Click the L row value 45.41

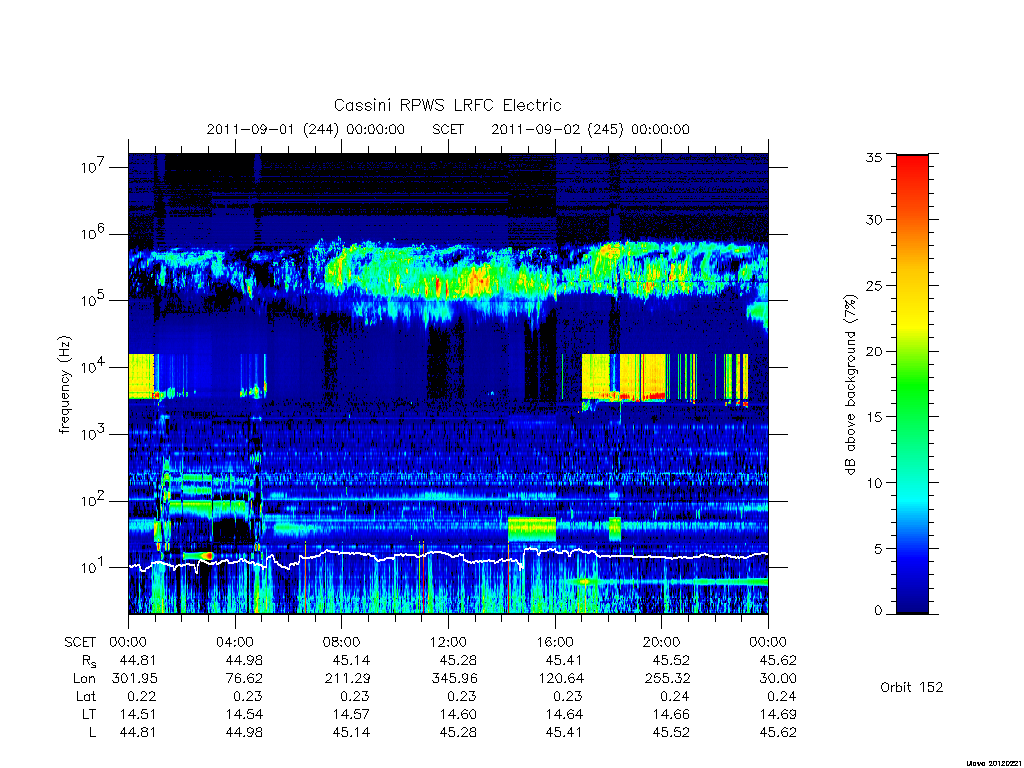click(x=564, y=732)
